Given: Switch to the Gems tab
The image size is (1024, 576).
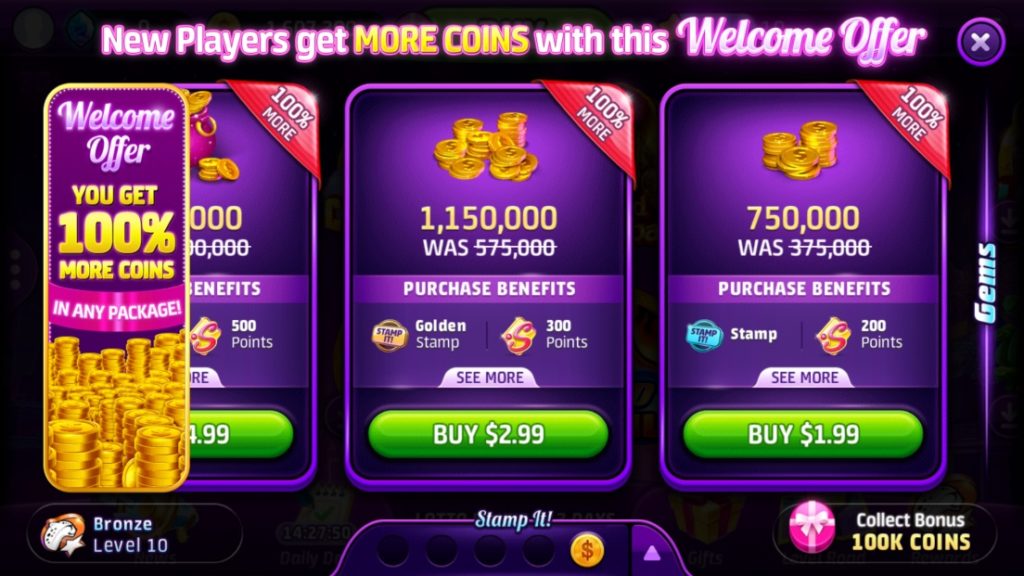Looking at the screenshot, I should pyautogui.click(x=986, y=283).
